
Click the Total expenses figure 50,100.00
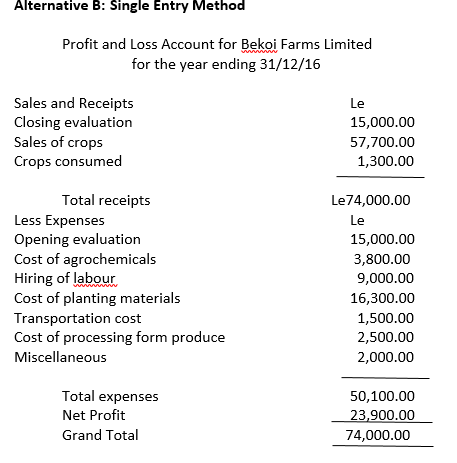click(x=382, y=396)
